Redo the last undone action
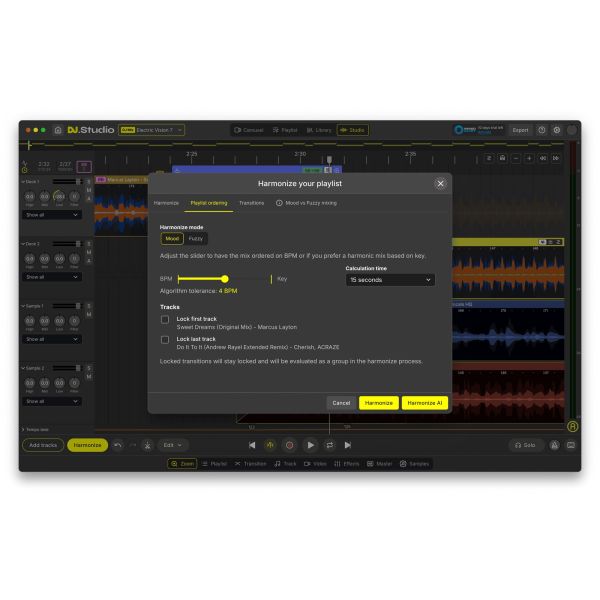 pos(133,445)
